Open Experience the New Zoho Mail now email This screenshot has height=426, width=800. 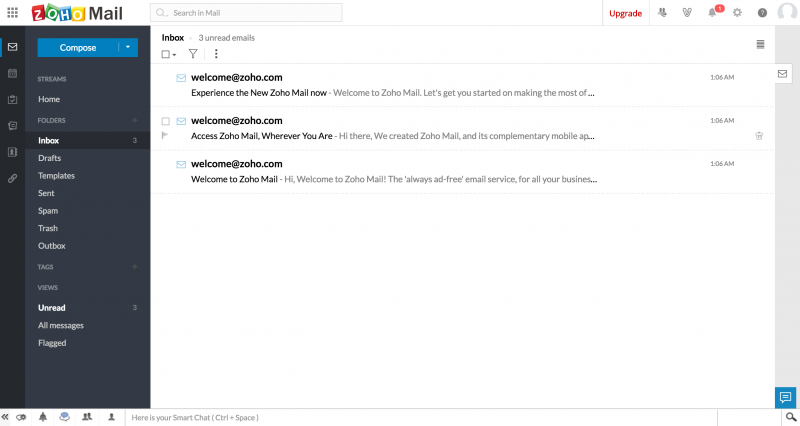[x=462, y=85]
